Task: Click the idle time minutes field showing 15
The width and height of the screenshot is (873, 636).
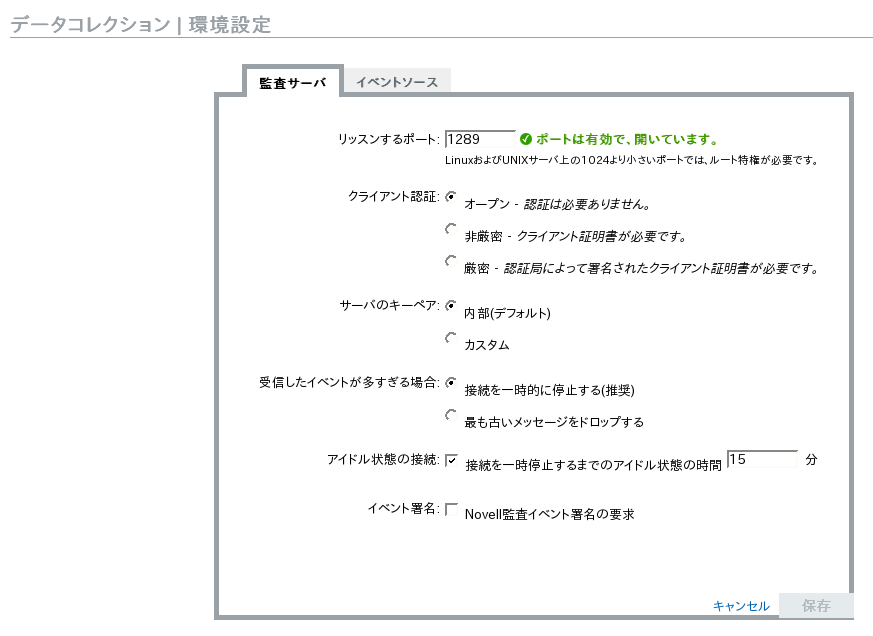Action: (762, 459)
